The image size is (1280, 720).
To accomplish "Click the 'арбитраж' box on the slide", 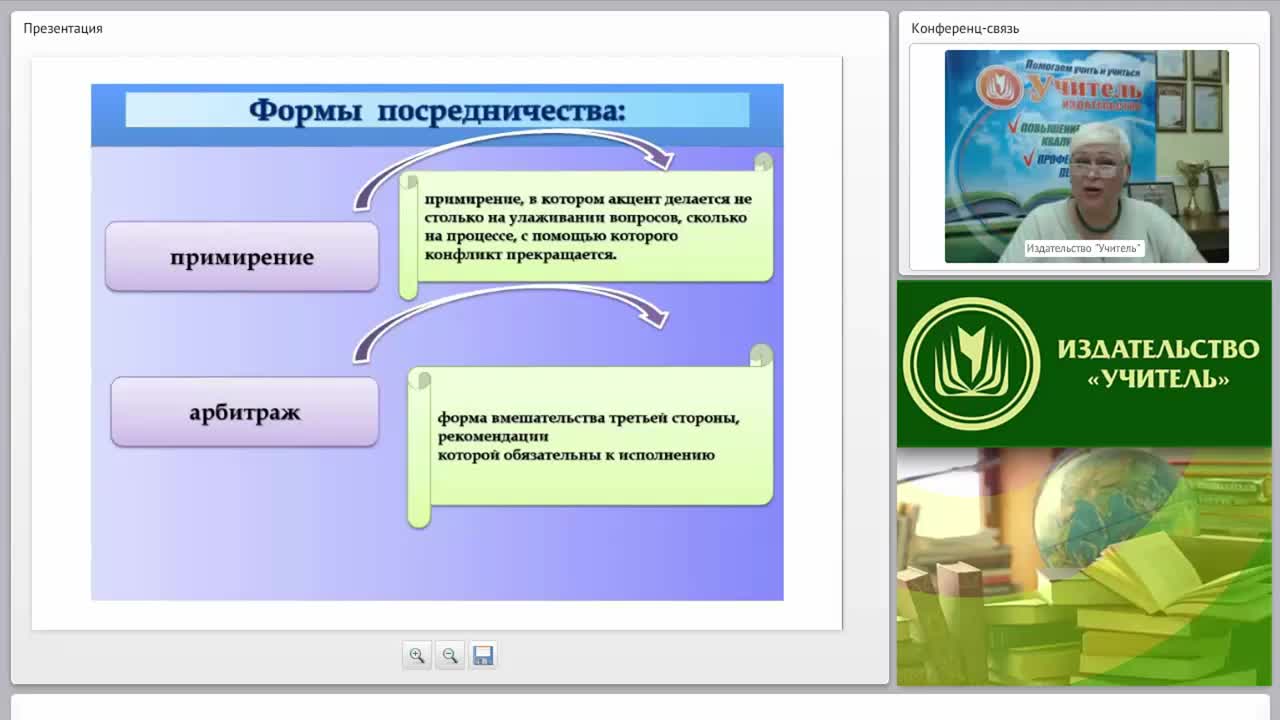I will [x=245, y=412].
